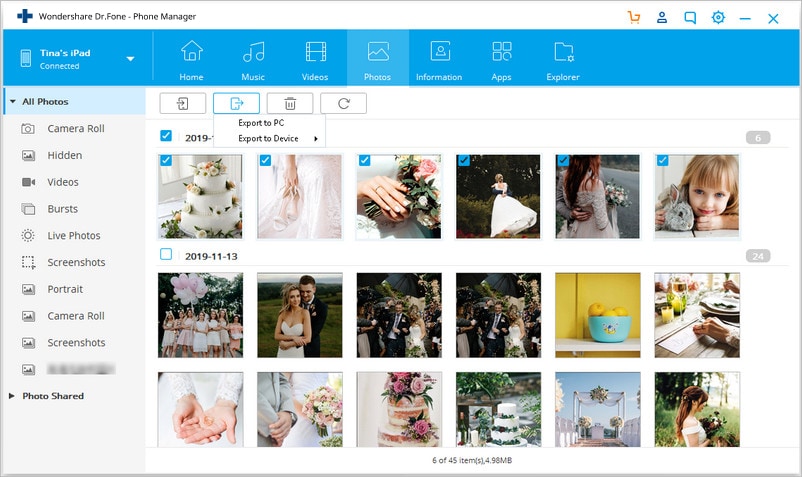
Task: Expand the Photo Shared tree section
Action: point(11,396)
